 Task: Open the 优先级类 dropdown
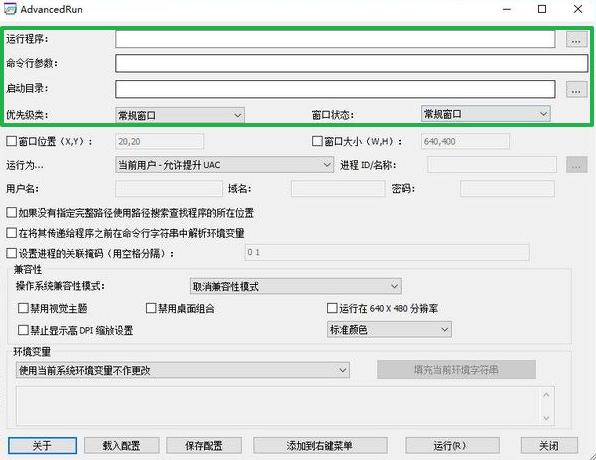(x=179, y=115)
